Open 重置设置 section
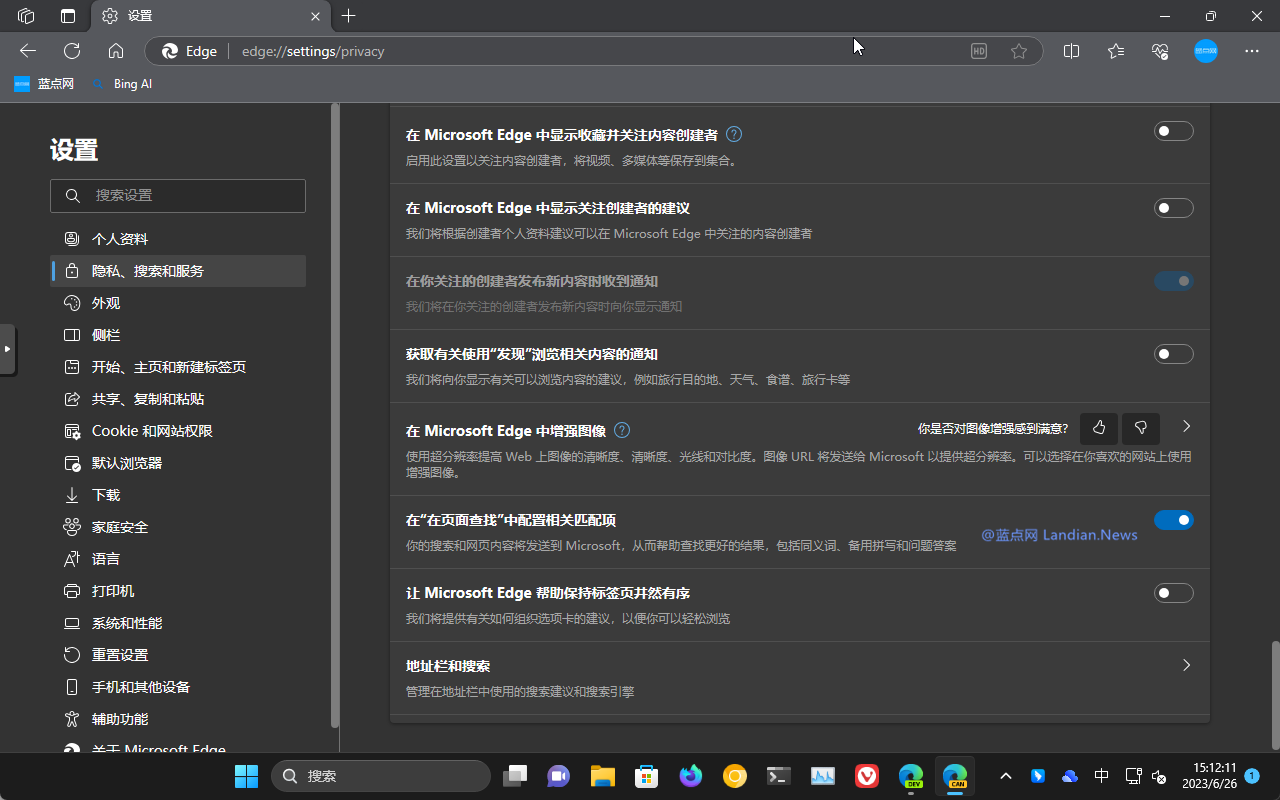The width and height of the screenshot is (1280, 800). point(178,655)
